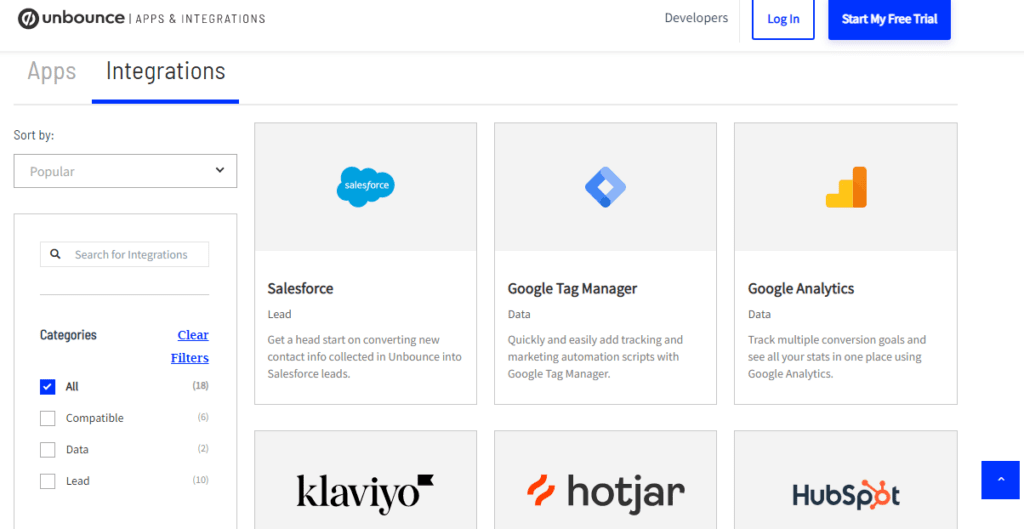
Task: Click Start My Free Trial button
Action: click(x=889, y=19)
